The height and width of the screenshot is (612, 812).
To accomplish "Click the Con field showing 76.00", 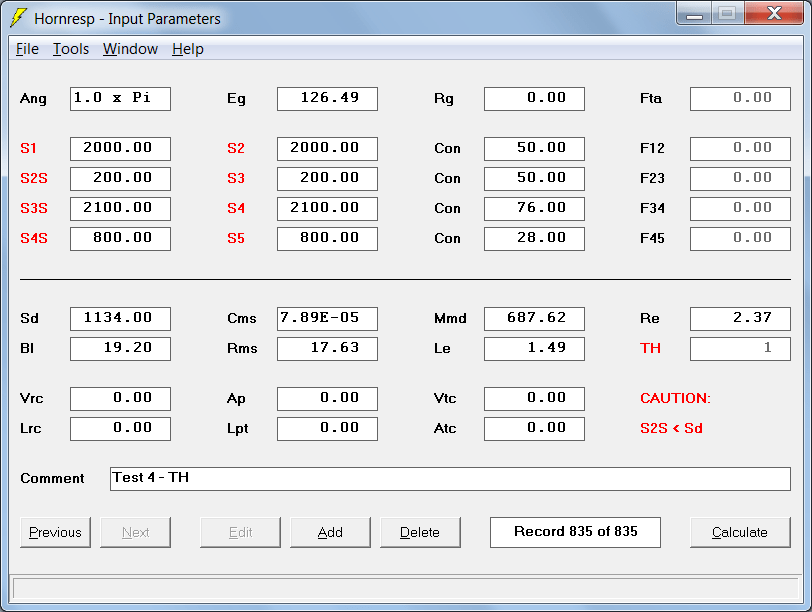I will (x=534, y=209).
